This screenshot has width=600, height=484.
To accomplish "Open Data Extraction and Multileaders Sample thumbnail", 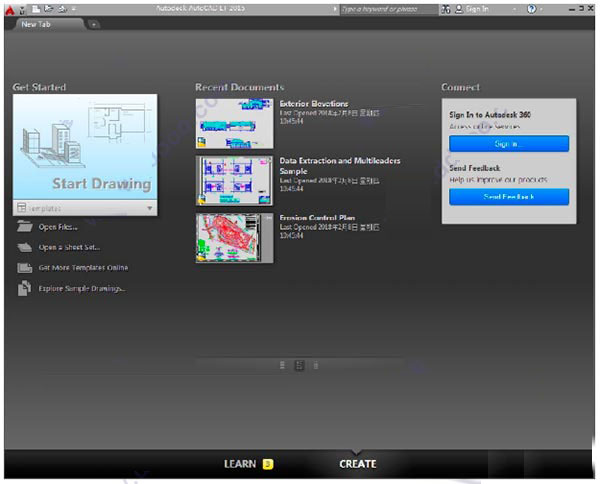I will click(x=235, y=181).
